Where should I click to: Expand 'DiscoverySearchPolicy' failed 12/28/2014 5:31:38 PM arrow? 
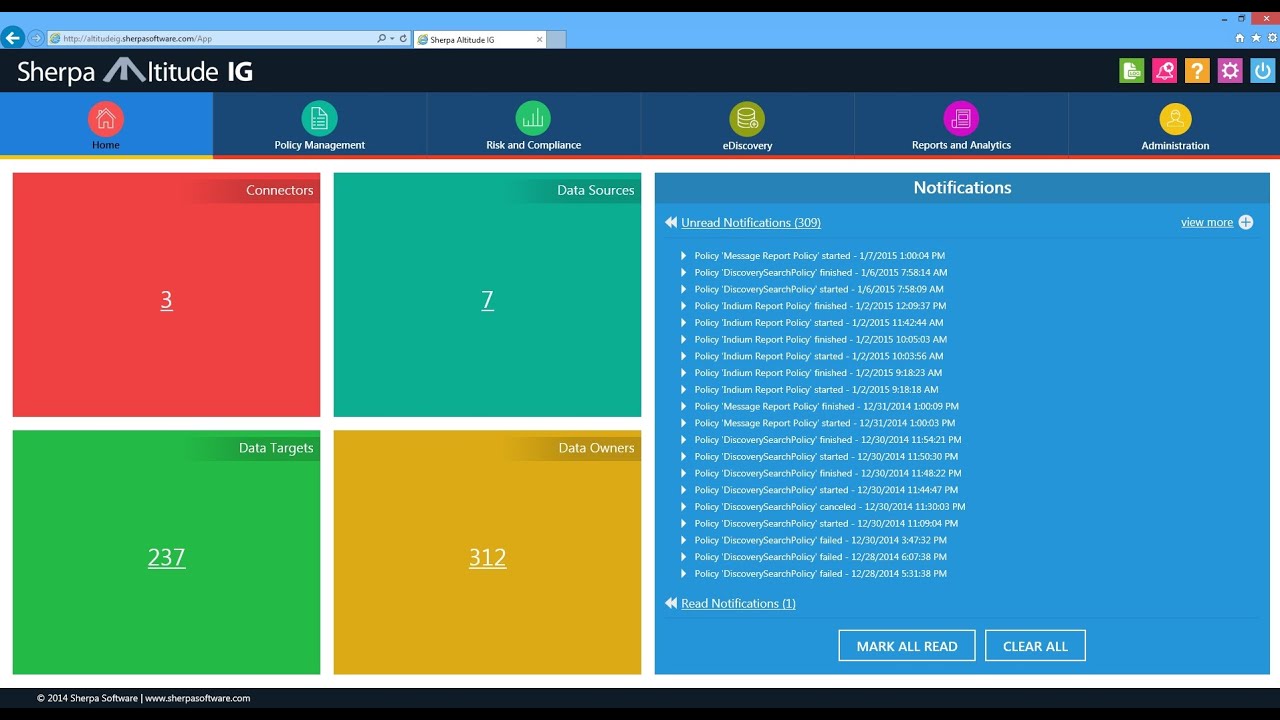(x=684, y=574)
